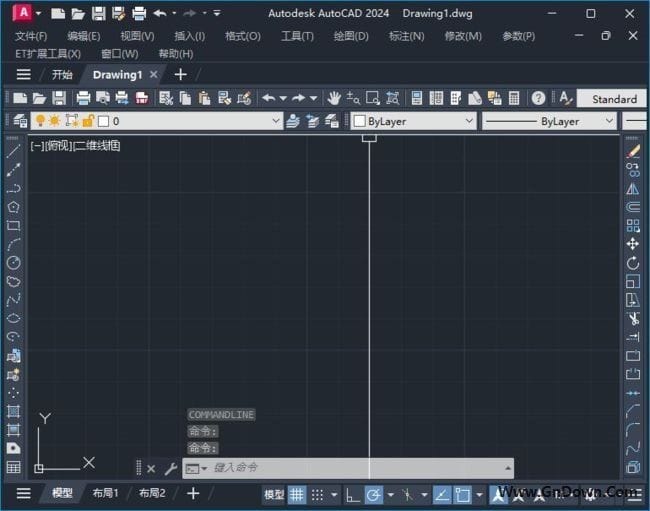The image size is (650, 511).
Task: Click the Plot printer icon in standard toolbar
Action: (83, 98)
